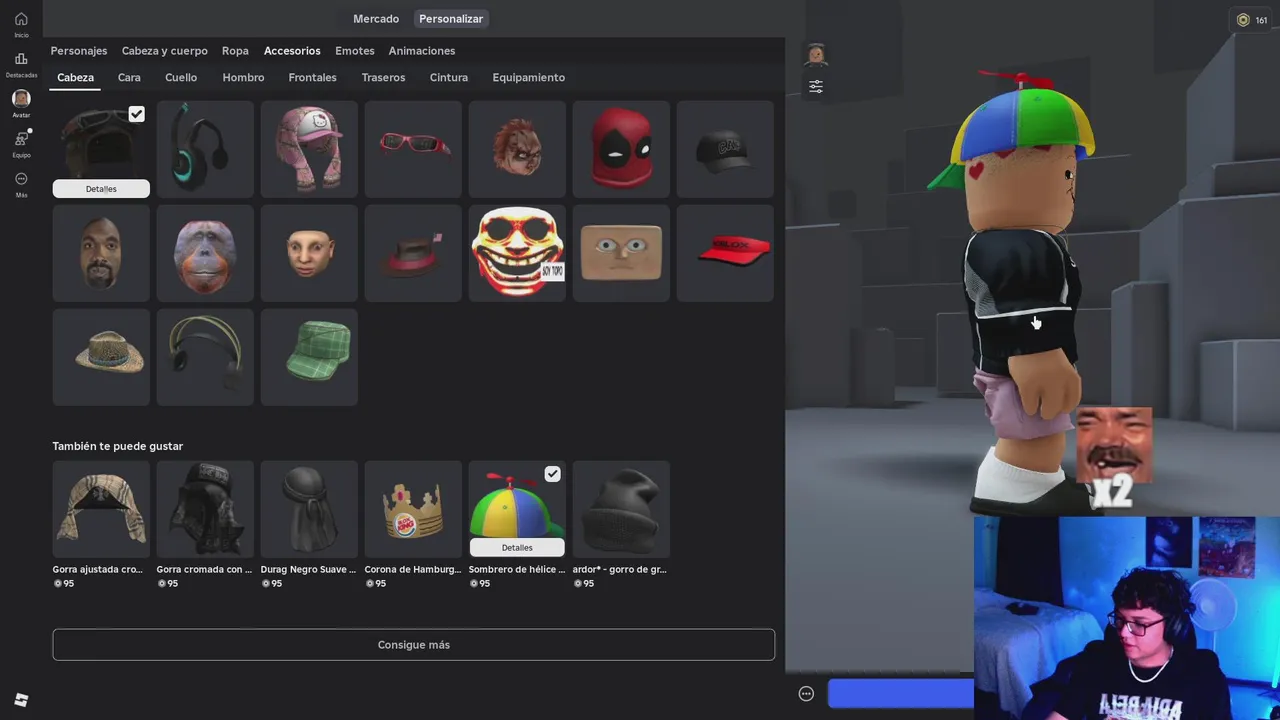Viewport: 1280px width, 720px height.
Task: Select the red visor cap accessory
Action: [725, 253]
